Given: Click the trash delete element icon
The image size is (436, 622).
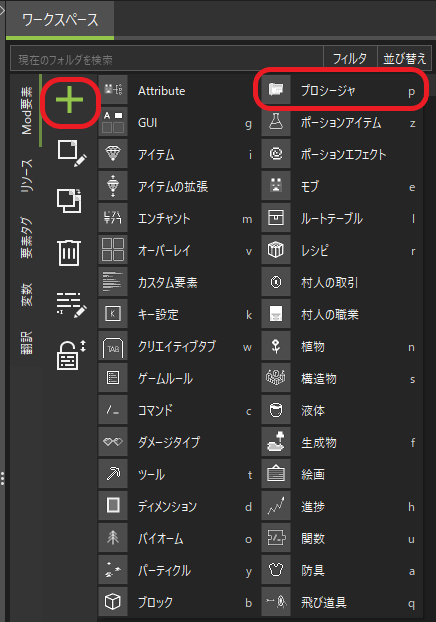Looking at the screenshot, I should tap(69, 253).
